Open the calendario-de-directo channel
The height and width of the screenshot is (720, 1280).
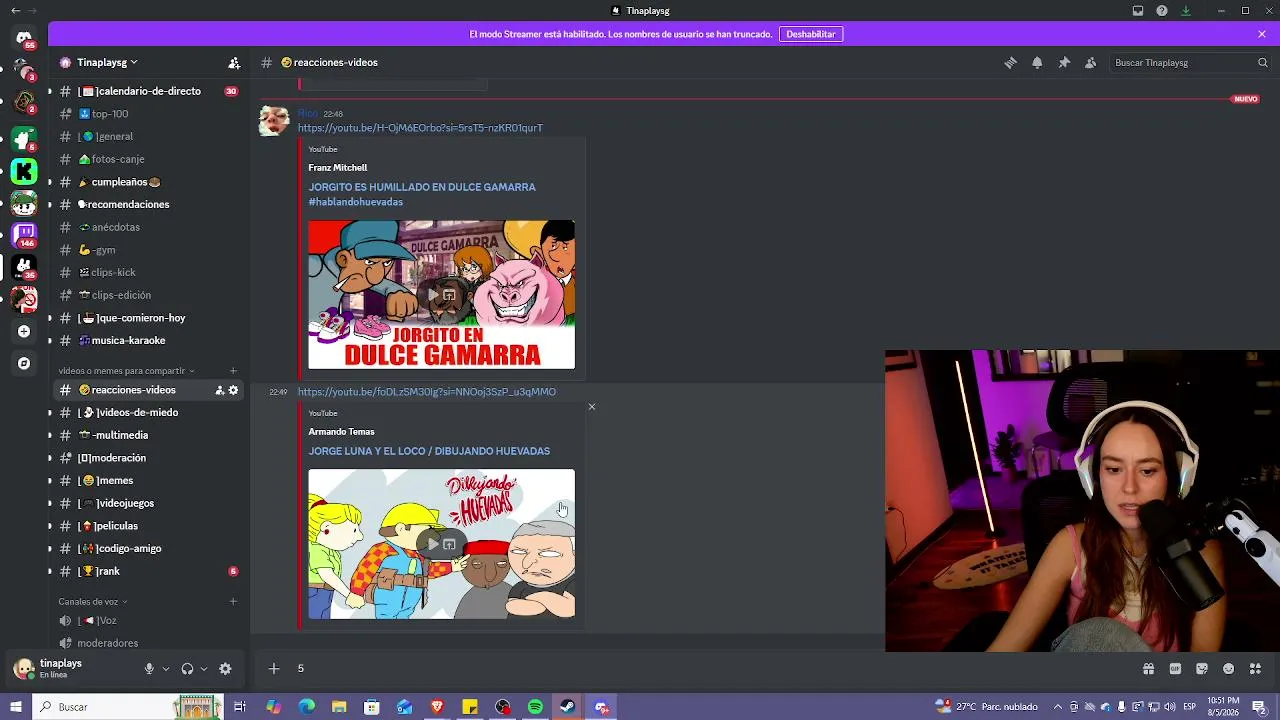(x=148, y=91)
